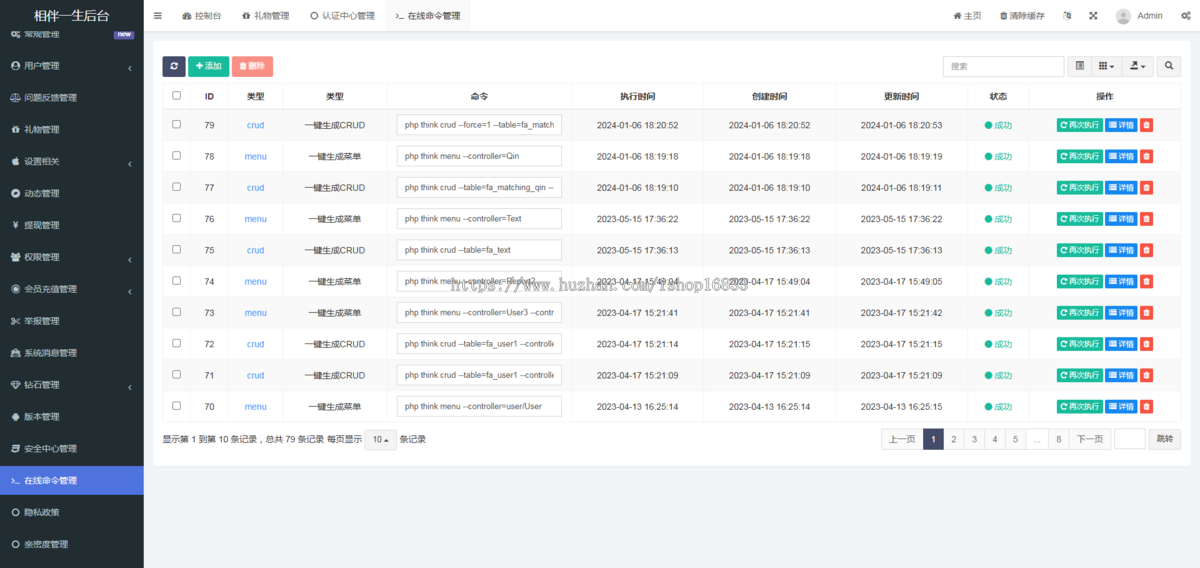Open 系统消息管理 in the sidebar
The image size is (1200, 568).
[72, 353]
